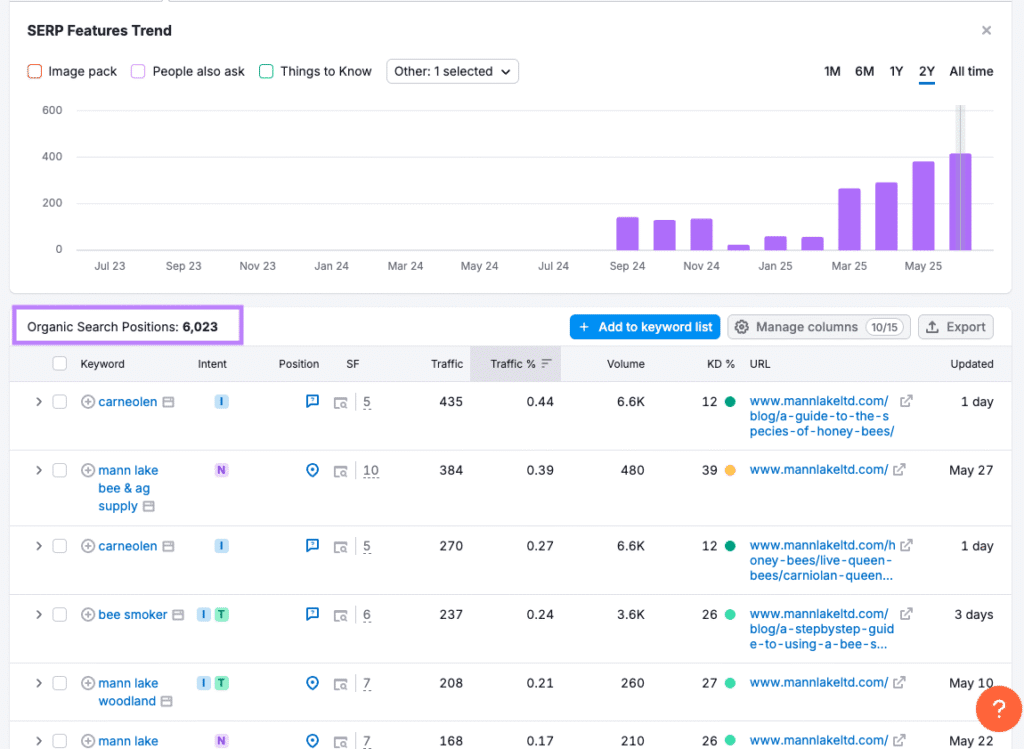Click the People also ask icon beside bee smoker
Image resolution: width=1024 pixels, height=749 pixels.
point(312,614)
